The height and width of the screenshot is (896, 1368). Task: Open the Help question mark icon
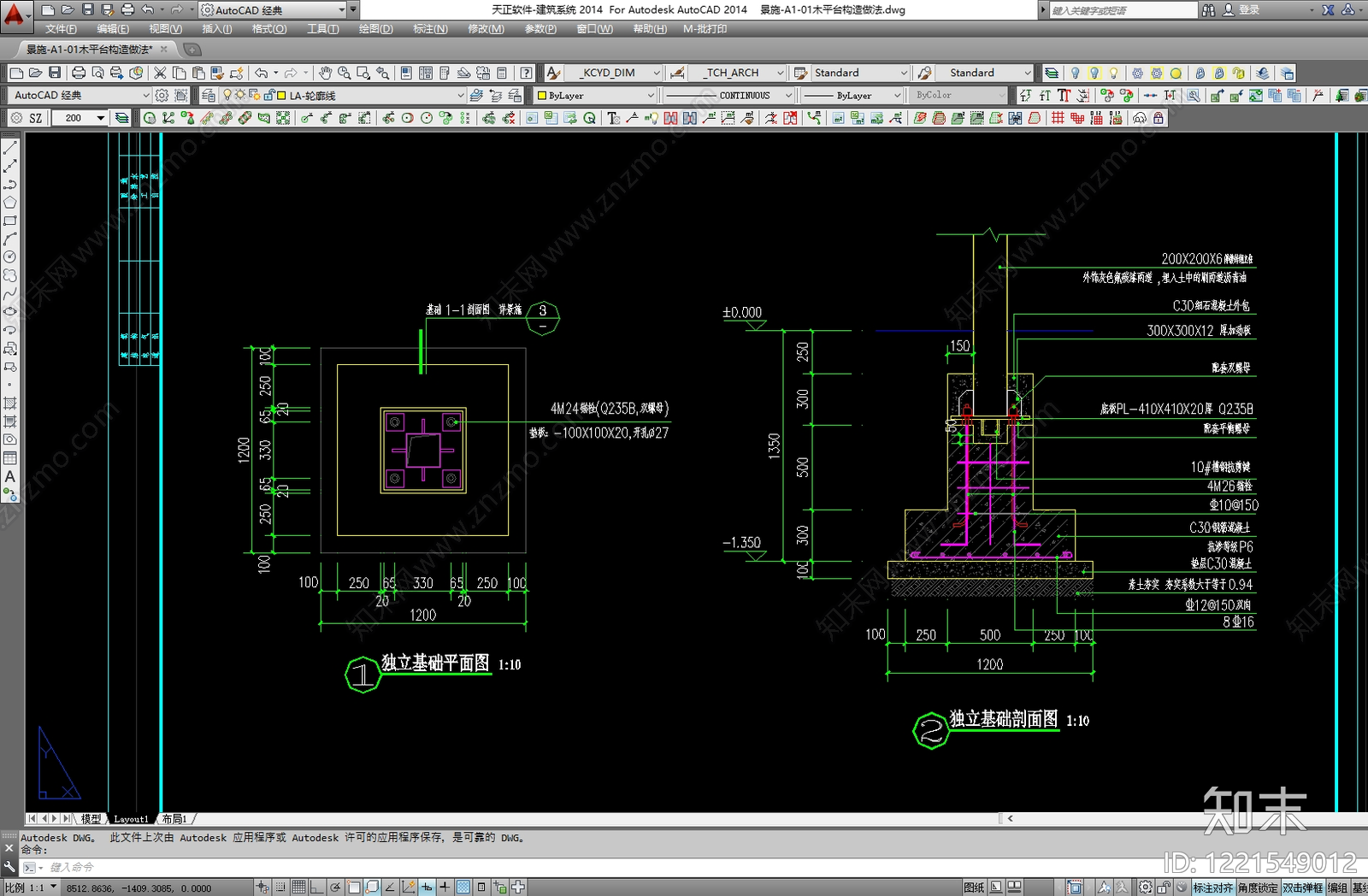pyautogui.click(x=527, y=73)
